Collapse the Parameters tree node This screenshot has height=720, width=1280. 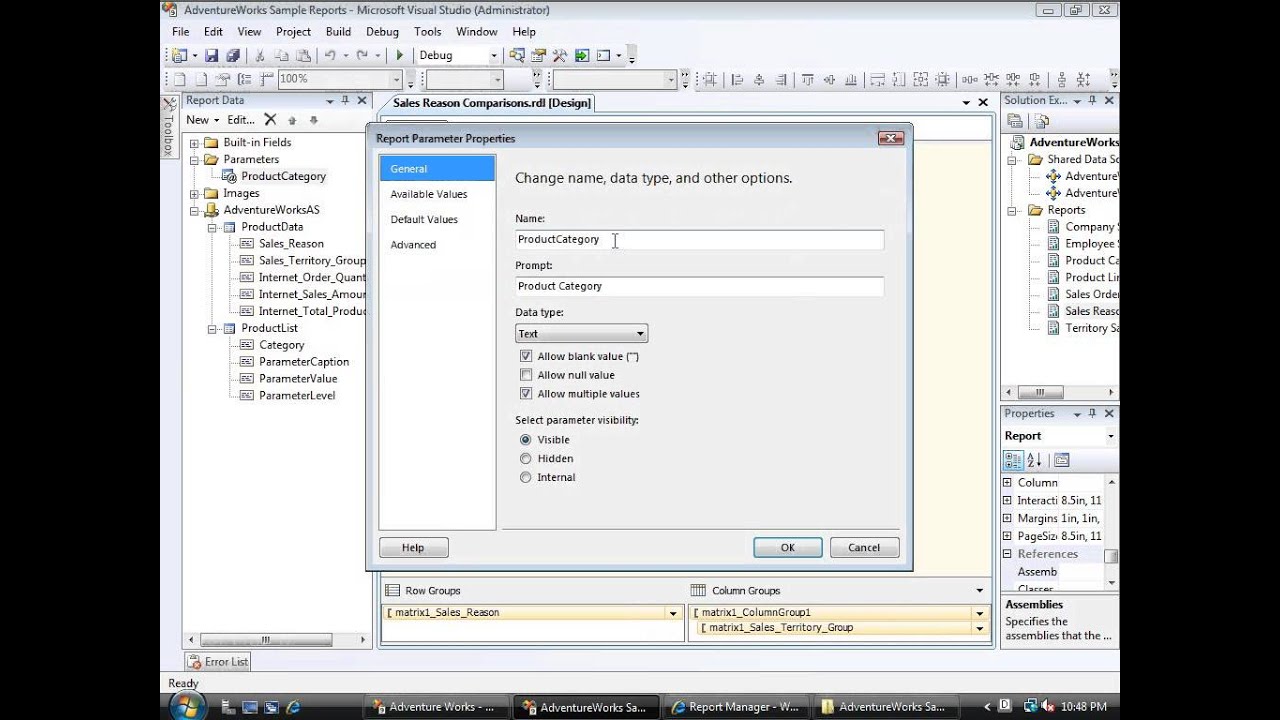(x=195, y=160)
